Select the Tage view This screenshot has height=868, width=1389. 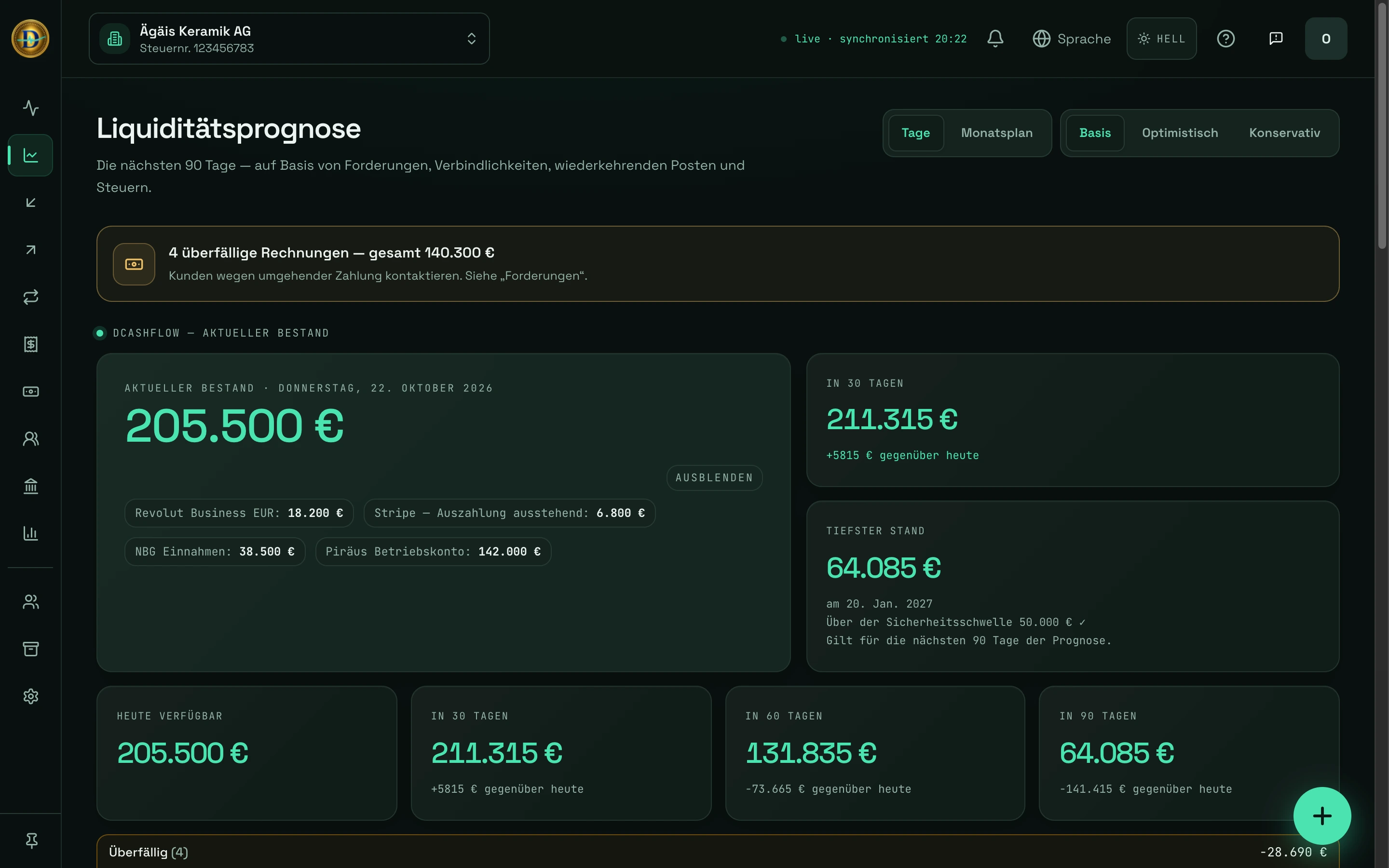coord(915,133)
